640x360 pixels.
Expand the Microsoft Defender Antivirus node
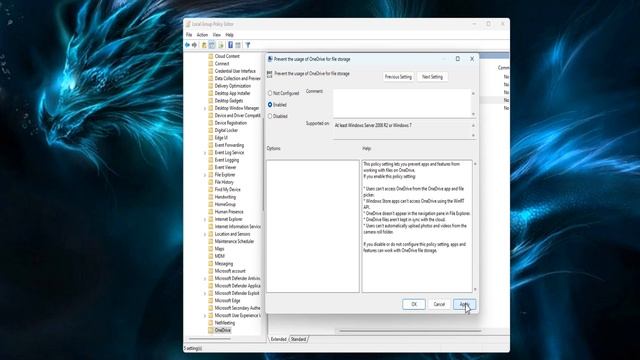point(205,279)
